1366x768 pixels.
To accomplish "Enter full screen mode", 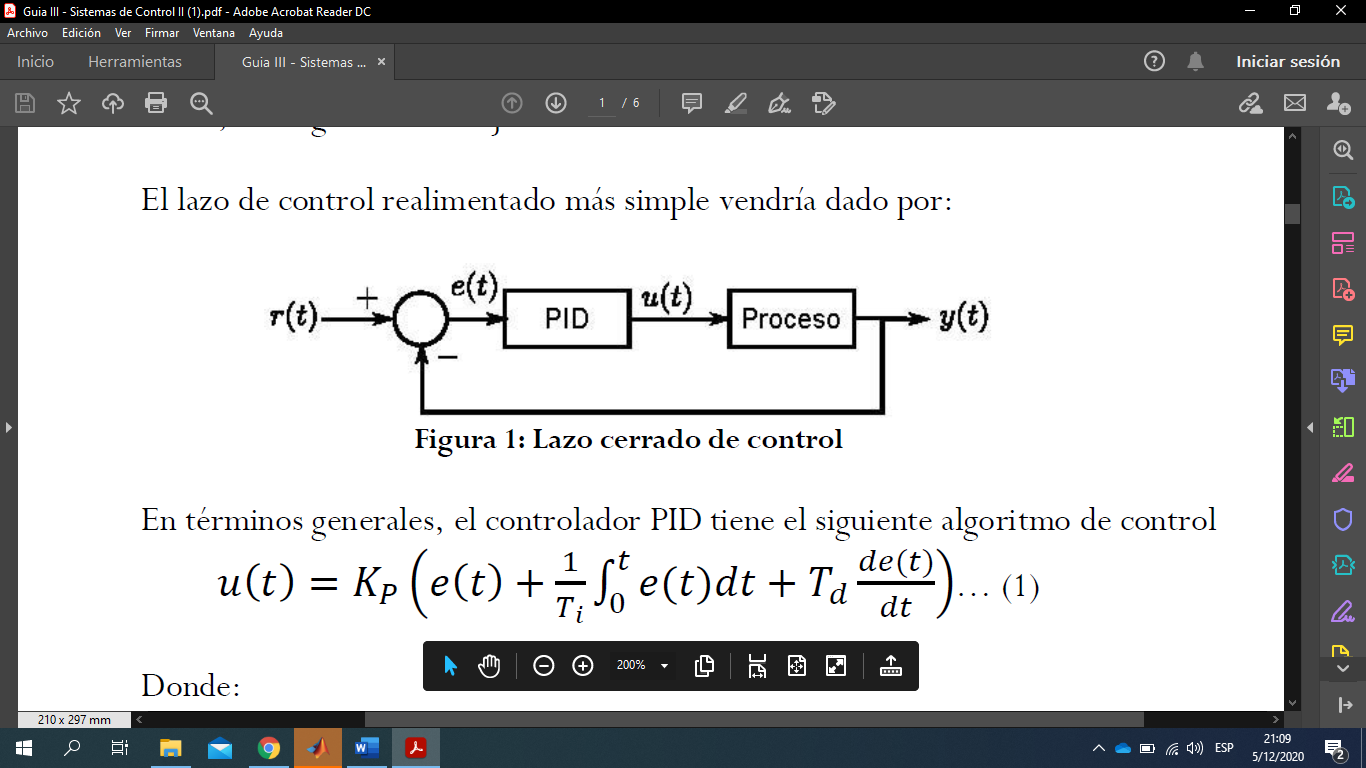I will pyautogui.click(x=836, y=666).
